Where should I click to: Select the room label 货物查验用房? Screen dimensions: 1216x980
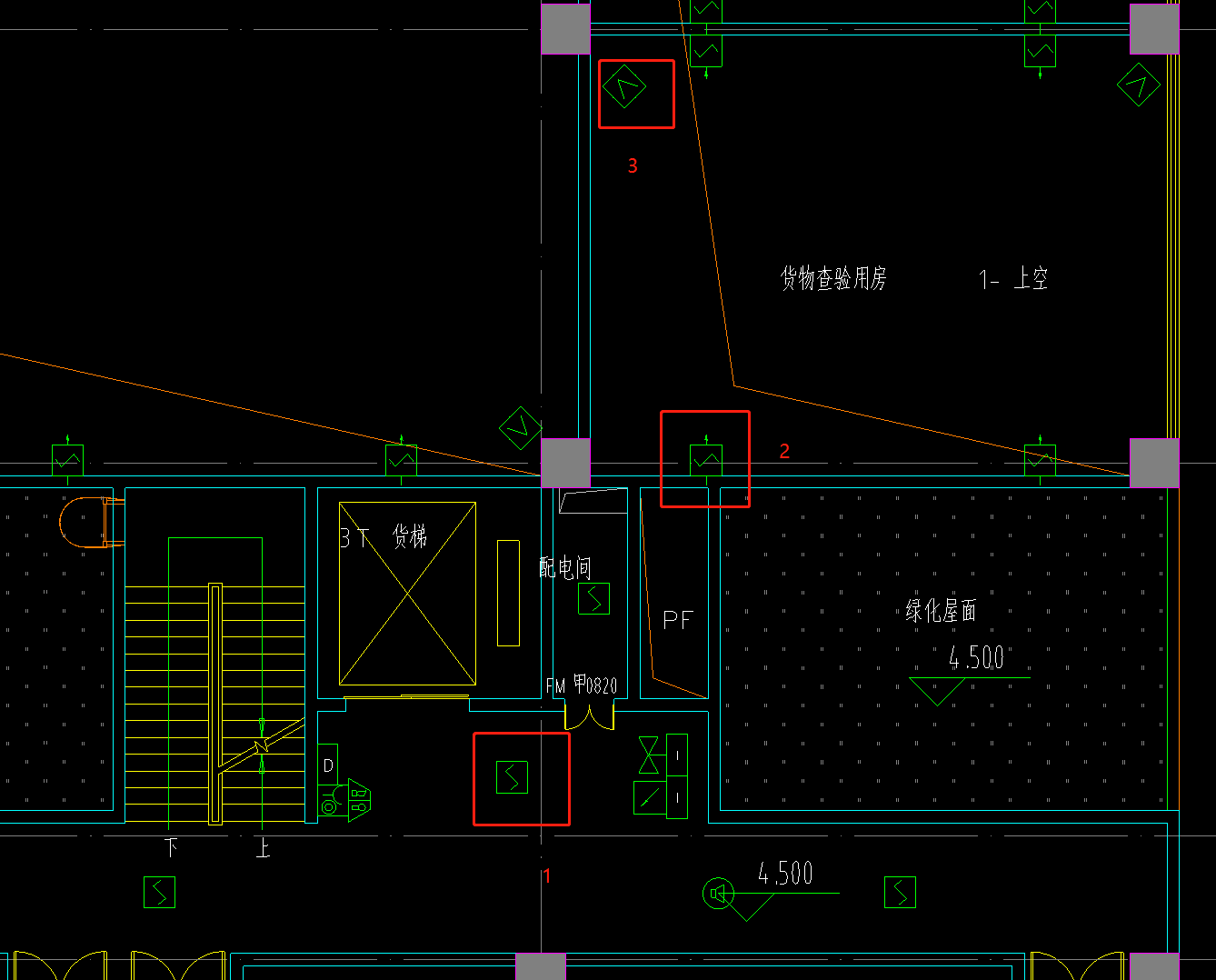click(833, 278)
